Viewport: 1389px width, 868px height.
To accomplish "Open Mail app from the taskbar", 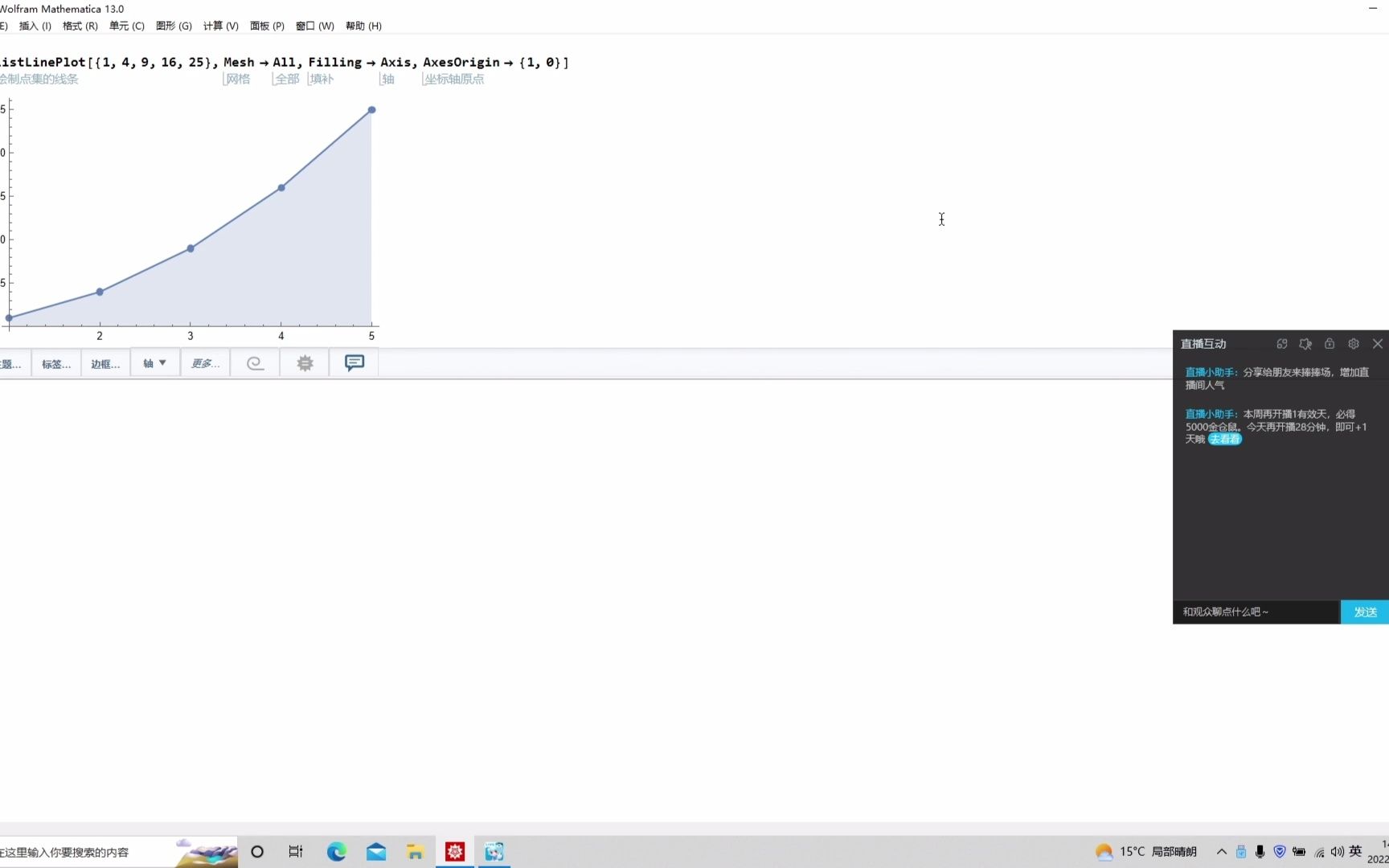I will coord(375,852).
